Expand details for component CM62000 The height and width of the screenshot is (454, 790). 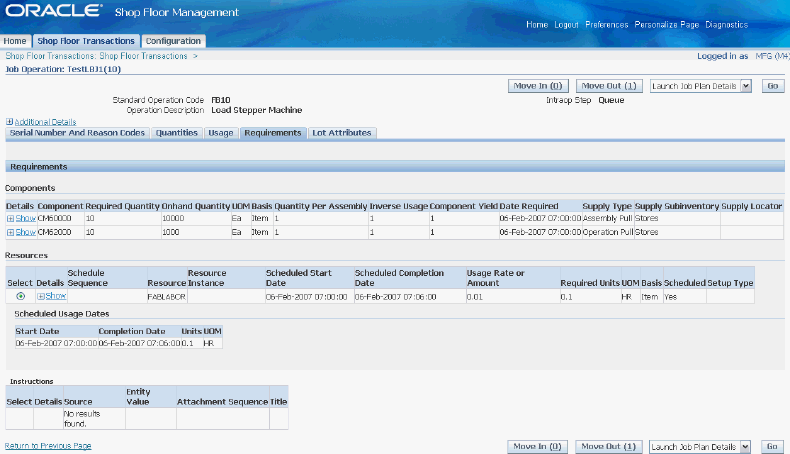pos(10,232)
